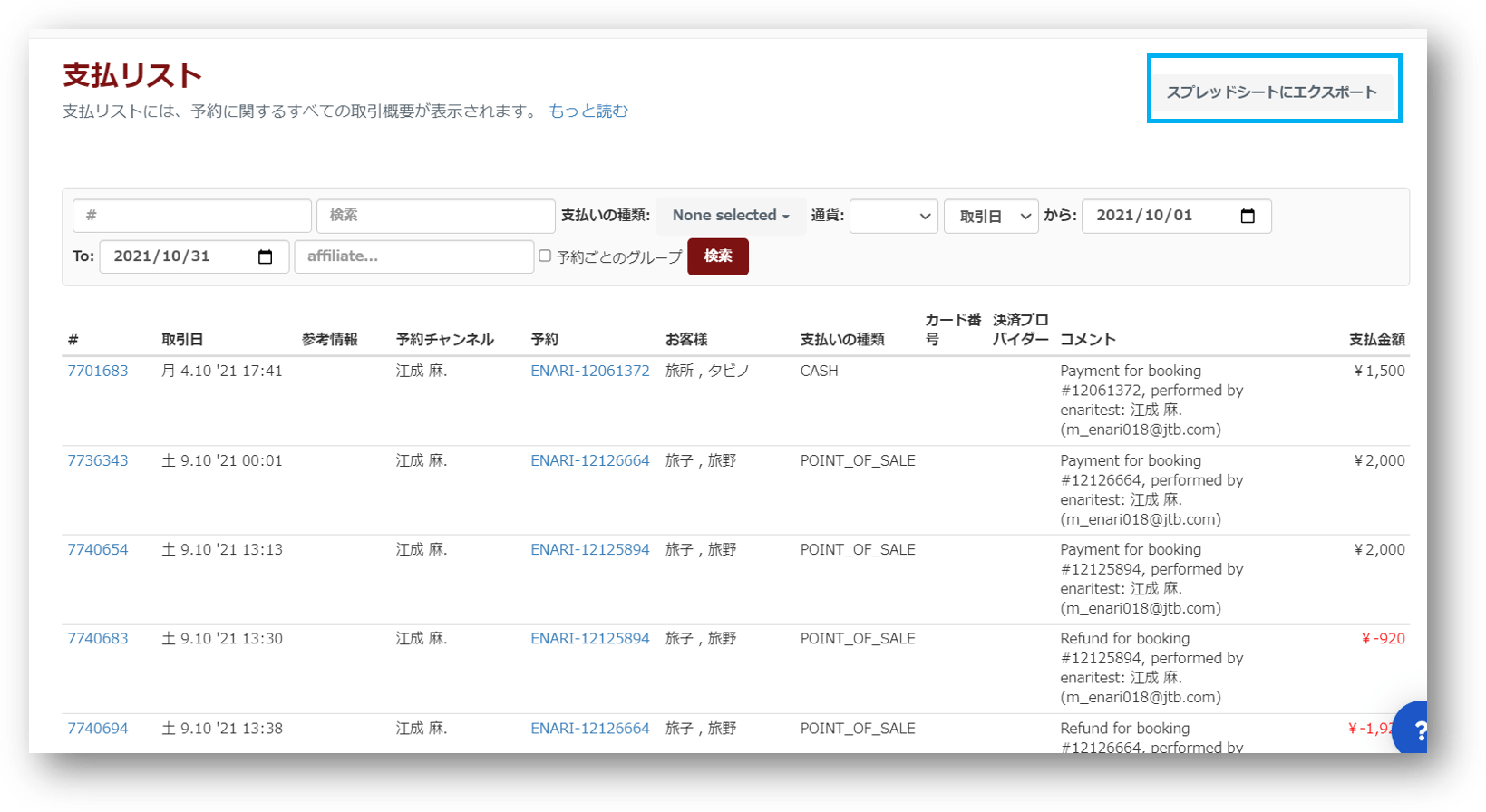
Task: Click the 取引日 column header
Action: pos(182,339)
